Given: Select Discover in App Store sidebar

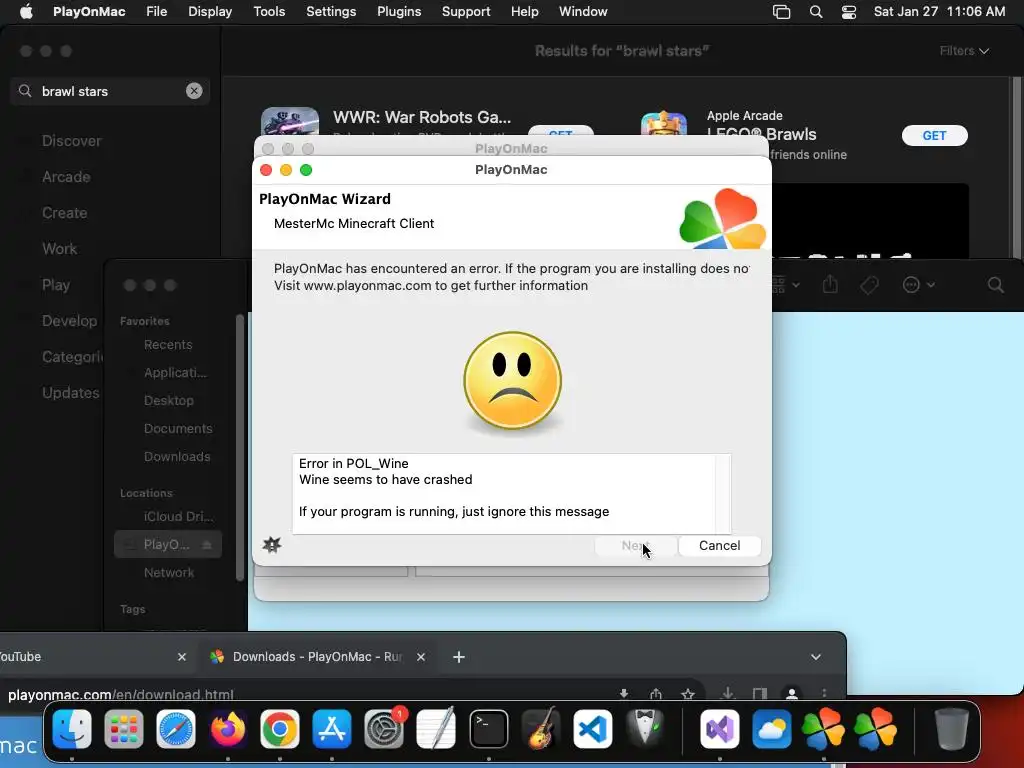Looking at the screenshot, I should pos(71,141).
